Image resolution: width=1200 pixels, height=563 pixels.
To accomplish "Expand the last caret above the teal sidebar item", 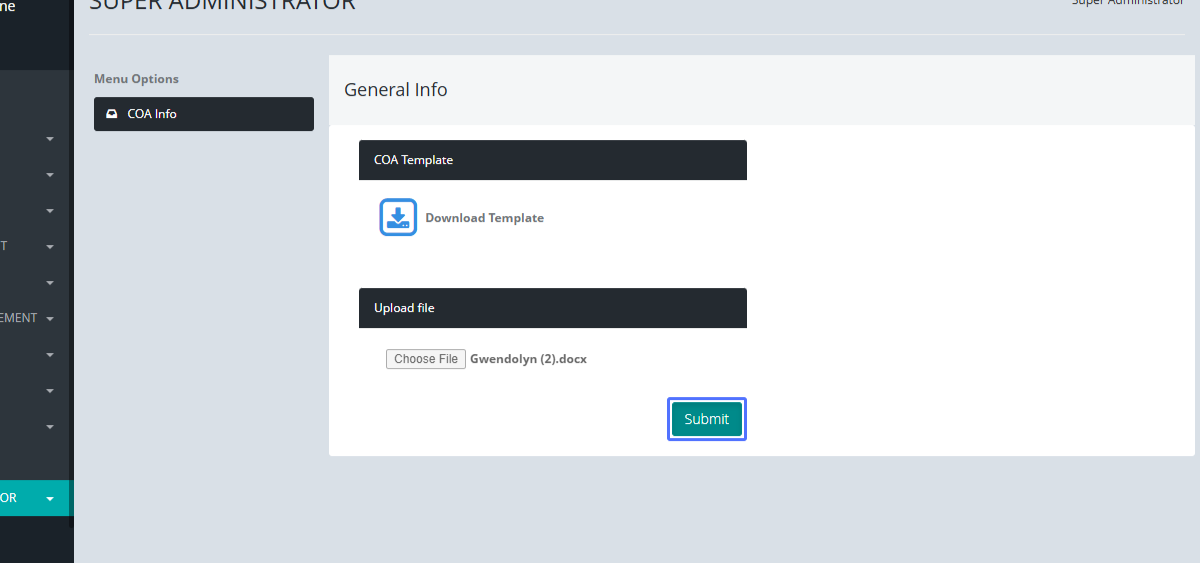I will point(50,427).
